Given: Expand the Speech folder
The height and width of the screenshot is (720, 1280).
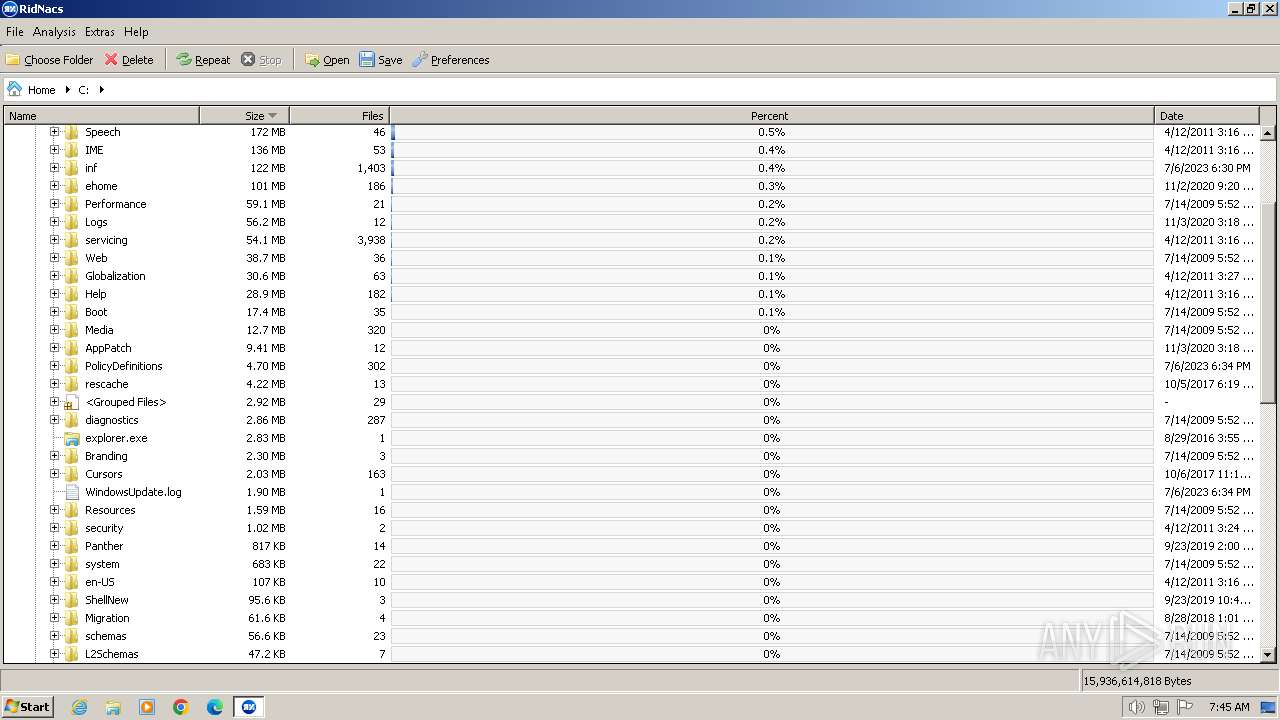Looking at the screenshot, I should tap(54, 132).
